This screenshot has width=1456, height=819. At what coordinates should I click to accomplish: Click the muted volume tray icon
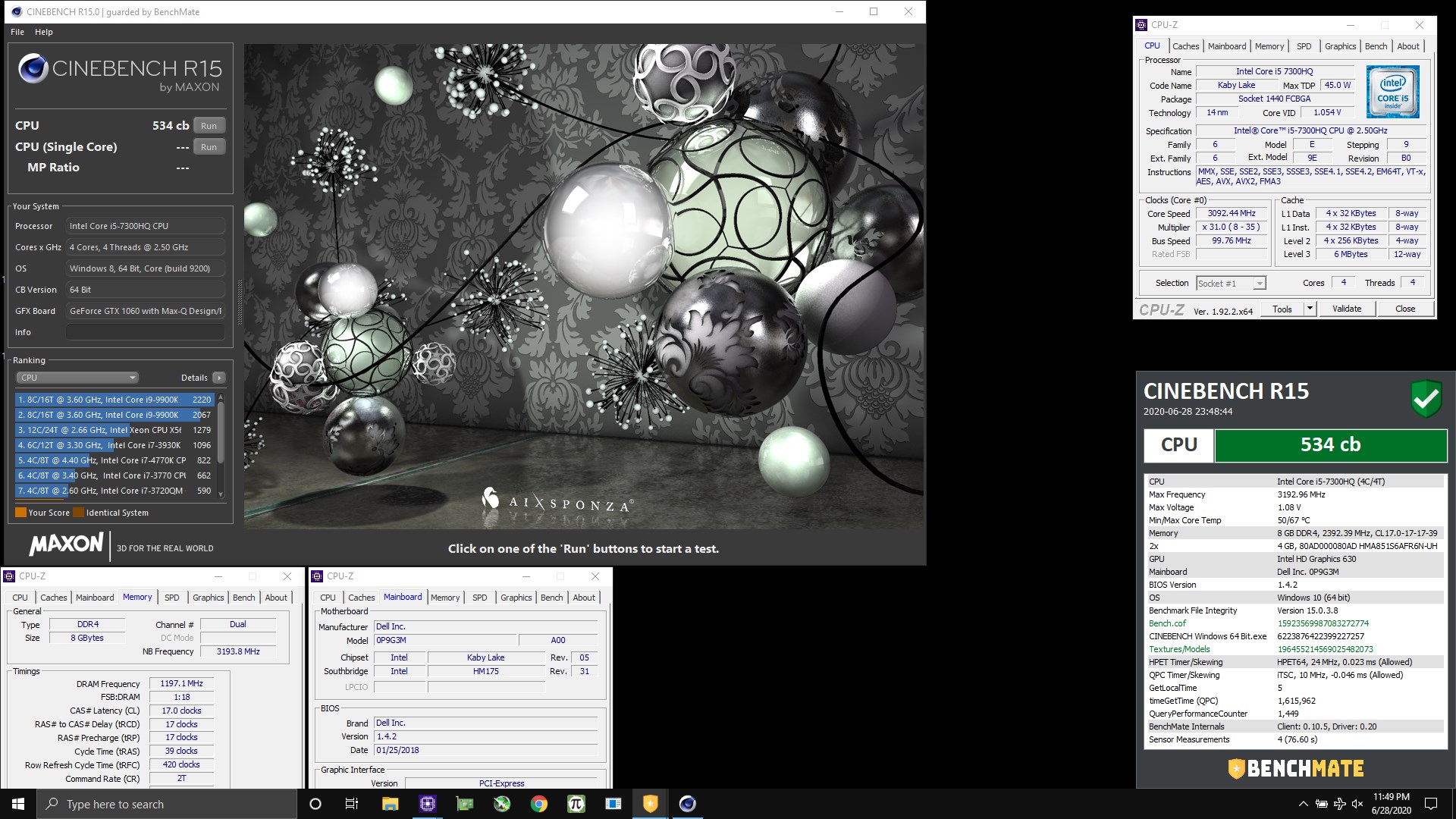tap(1357, 804)
